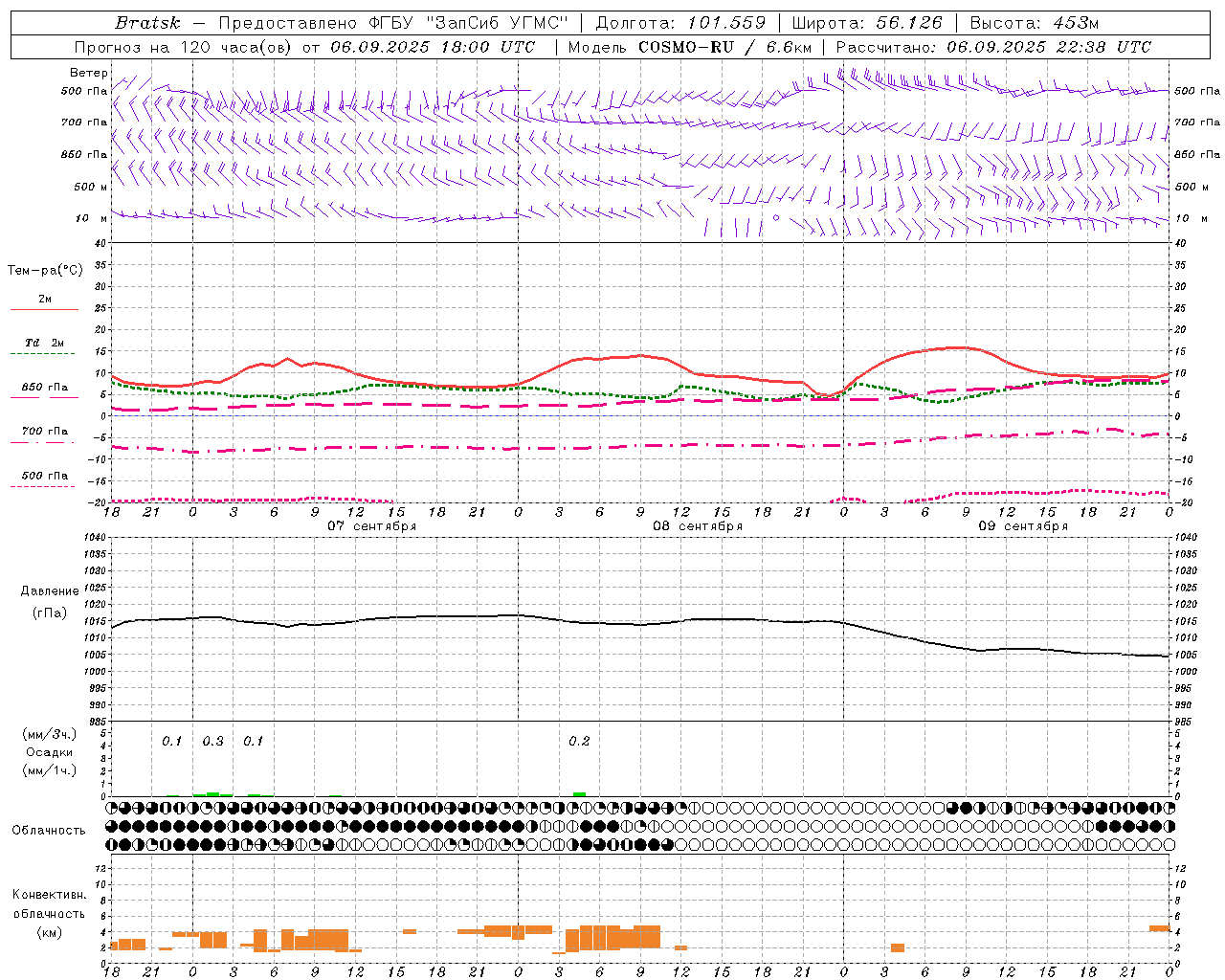Click the '(км)' unit under convective cloud label

click(x=50, y=932)
